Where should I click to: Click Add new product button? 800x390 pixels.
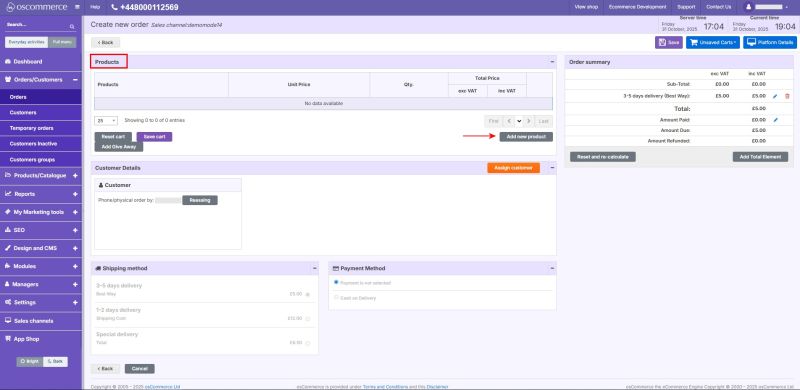pyautogui.click(x=526, y=137)
